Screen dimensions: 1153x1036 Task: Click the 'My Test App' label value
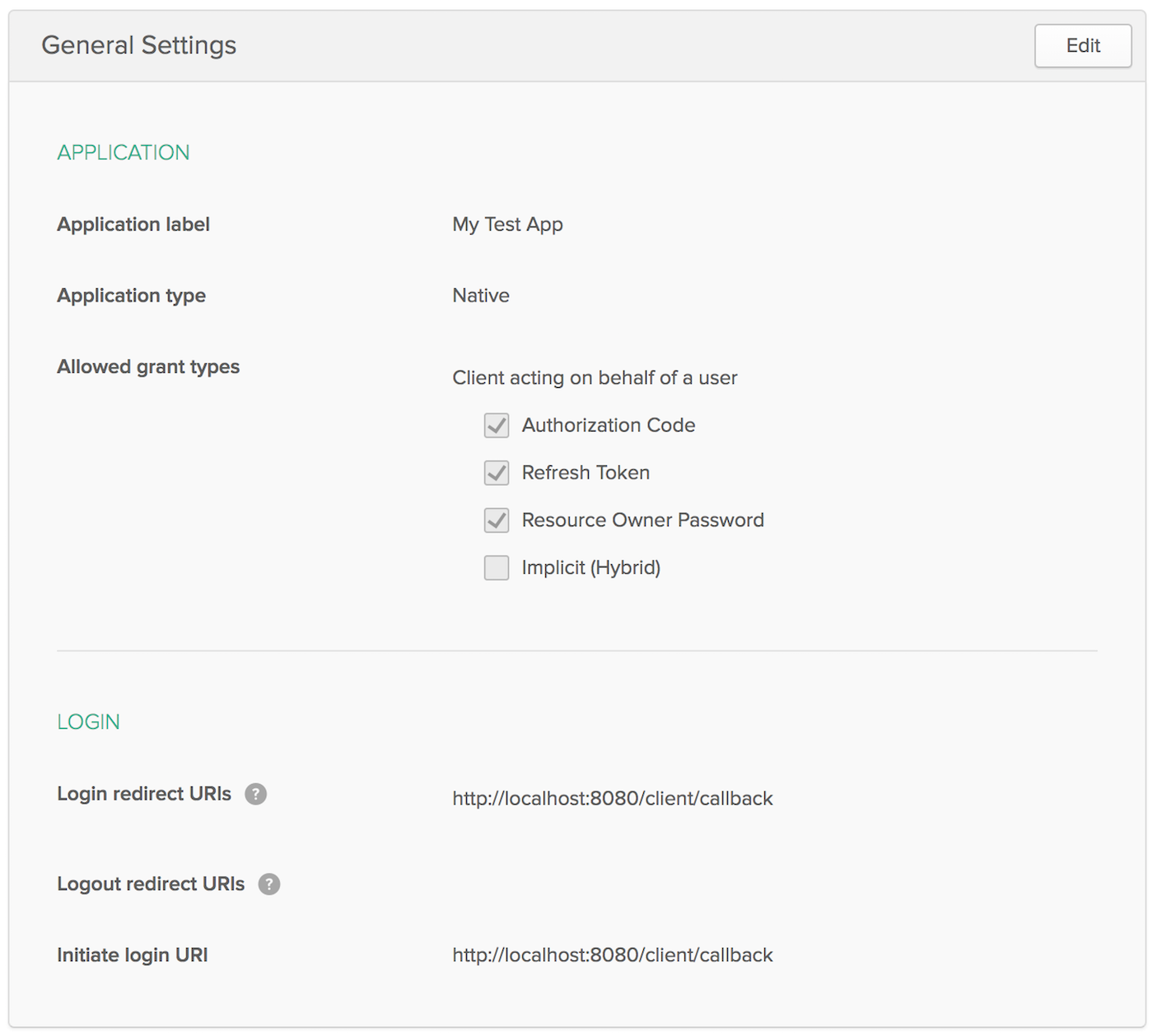coord(507,225)
